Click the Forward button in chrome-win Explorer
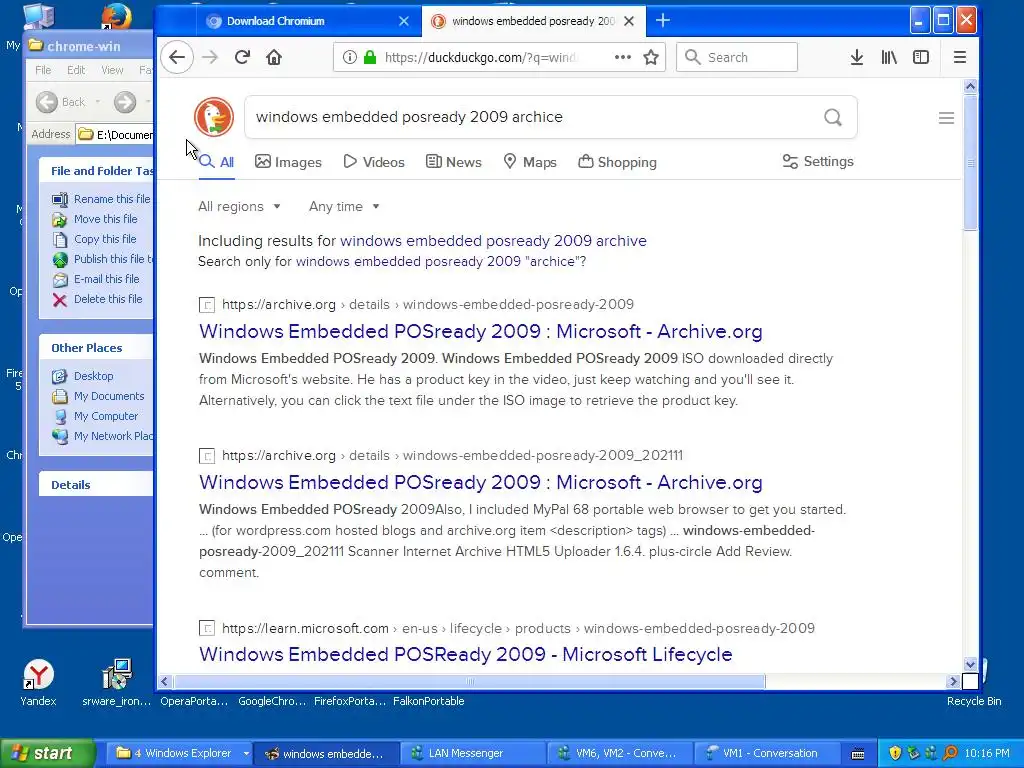The image size is (1024, 768). pyautogui.click(x=125, y=102)
